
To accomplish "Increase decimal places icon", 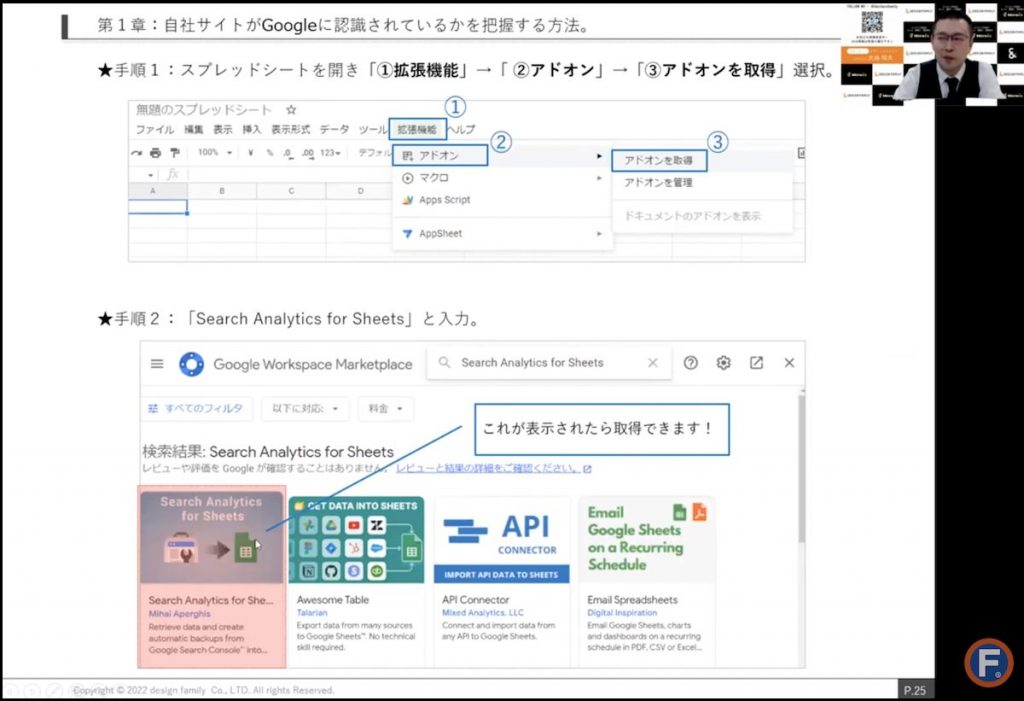I will [x=308, y=153].
